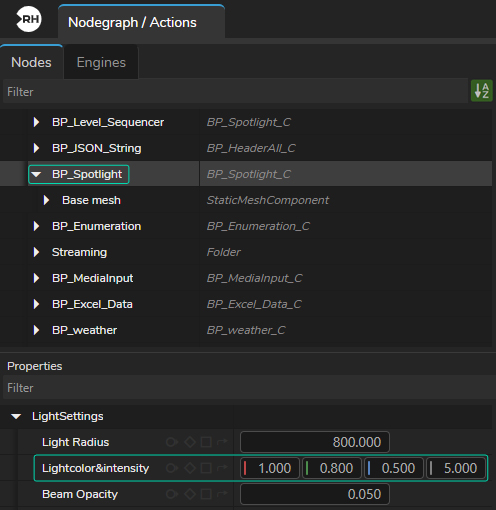Click the circle icon on Lightcolor&intensity row
Image resolution: width=496 pixels, height=510 pixels.
[x=172, y=468]
